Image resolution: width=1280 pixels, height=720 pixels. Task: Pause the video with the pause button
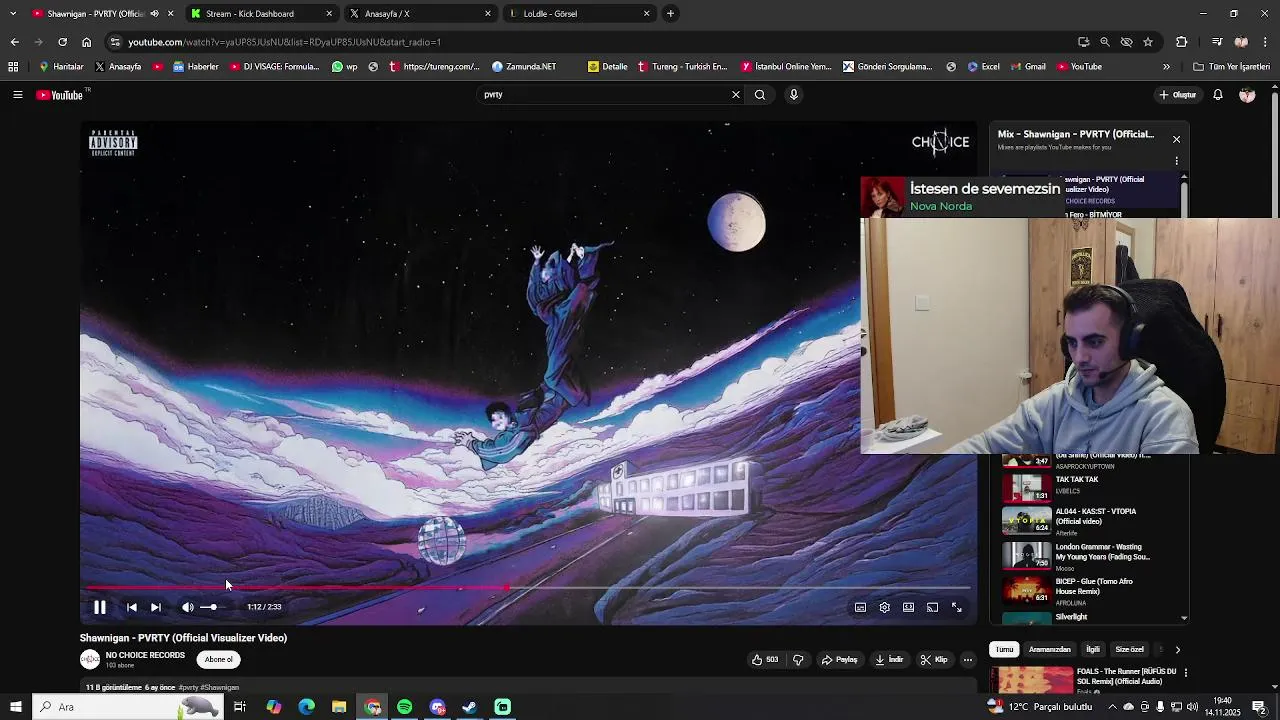tap(100, 607)
